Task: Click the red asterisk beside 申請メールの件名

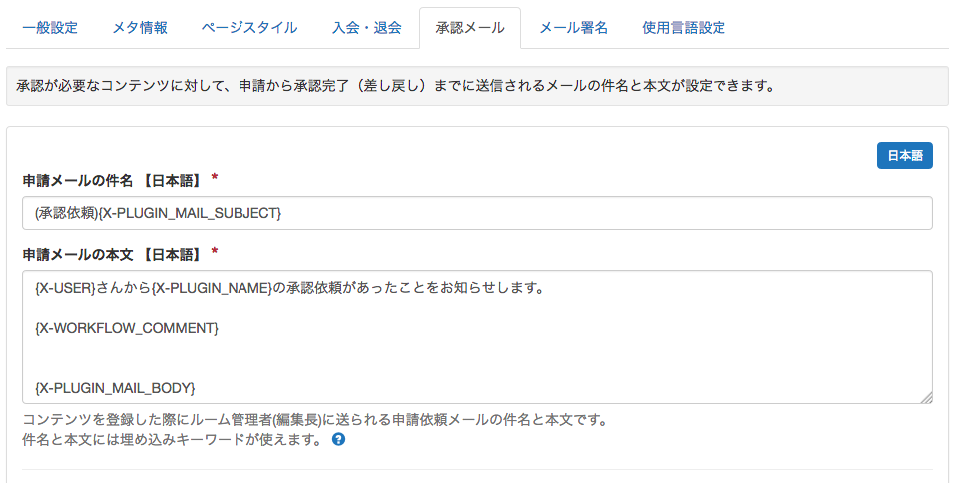Action: [x=215, y=178]
